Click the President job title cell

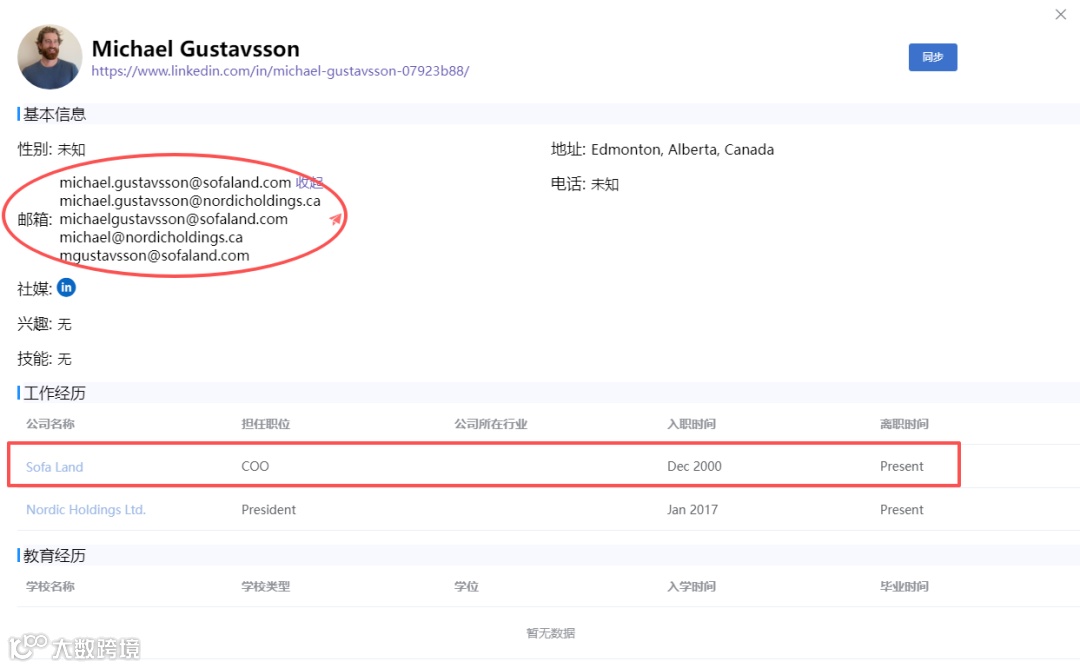pos(269,510)
